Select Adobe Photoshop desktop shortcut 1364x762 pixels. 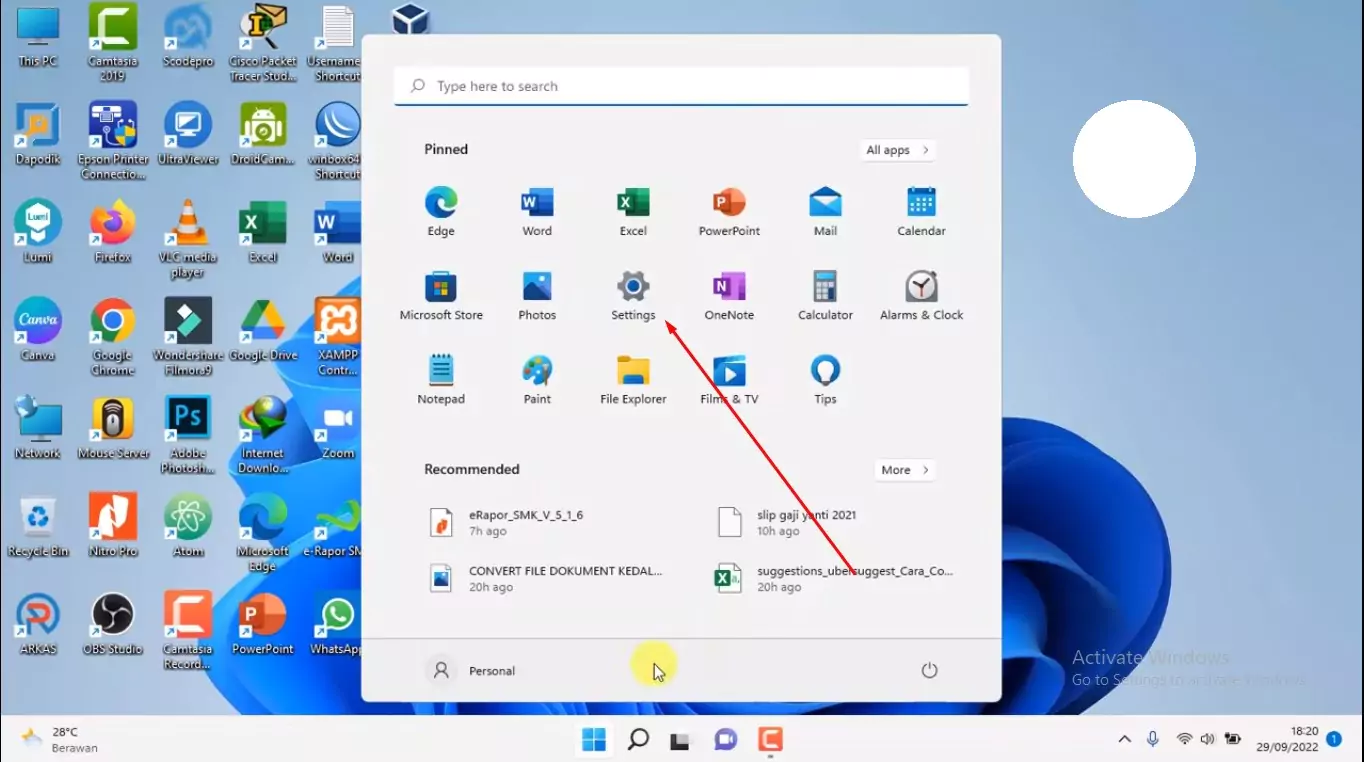[x=188, y=434]
